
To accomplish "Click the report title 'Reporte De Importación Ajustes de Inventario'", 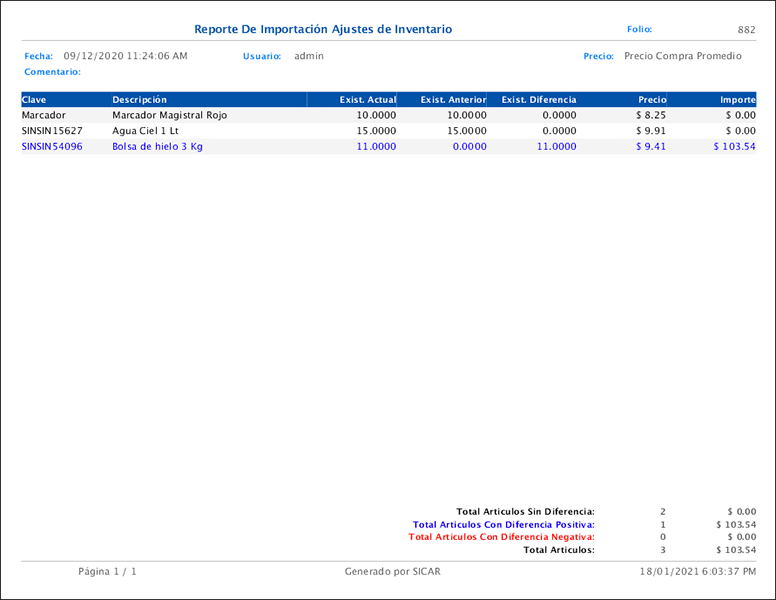I will [x=323, y=30].
